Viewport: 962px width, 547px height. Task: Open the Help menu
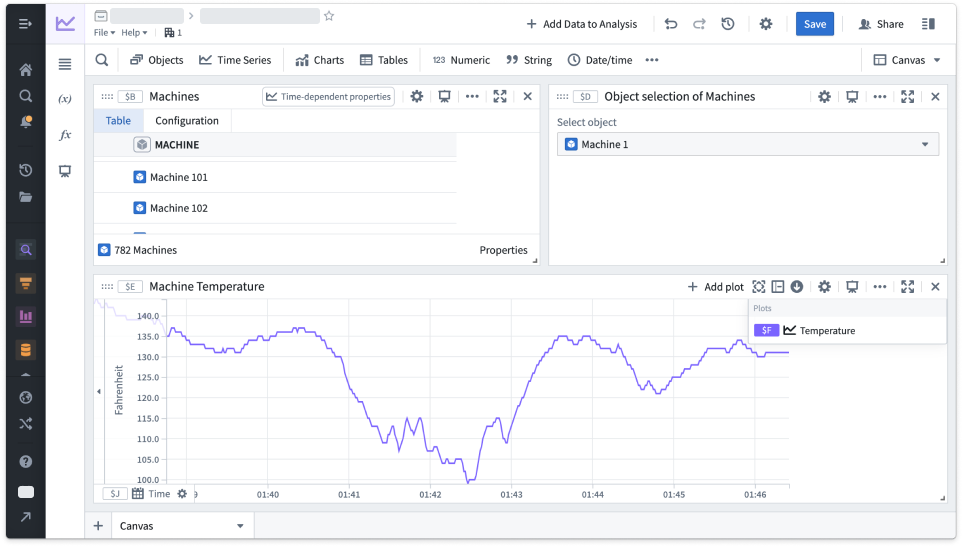[134, 33]
